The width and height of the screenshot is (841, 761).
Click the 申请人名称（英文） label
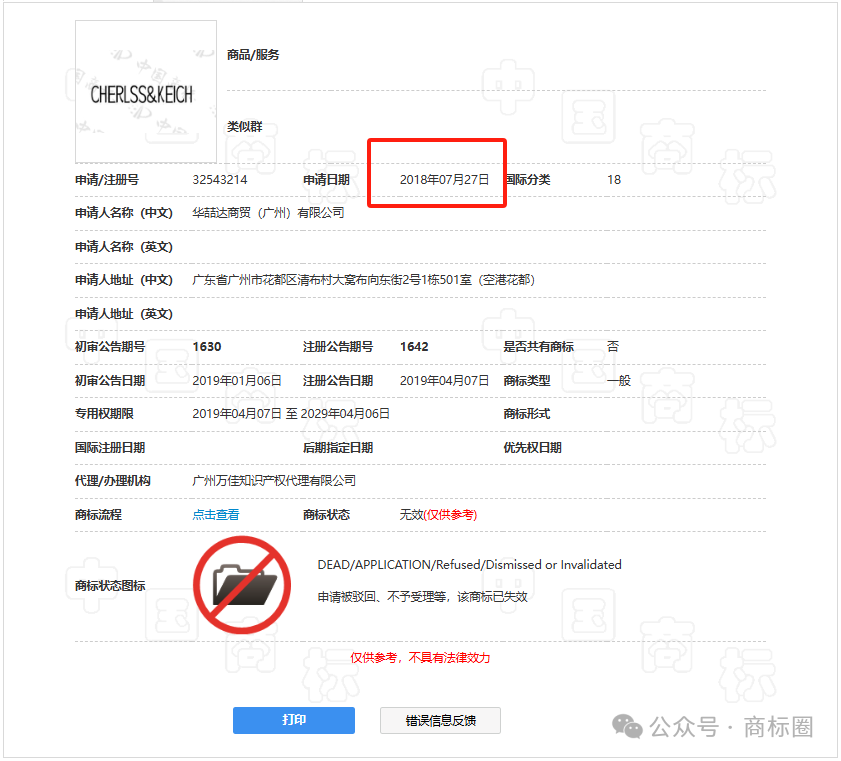[124, 247]
